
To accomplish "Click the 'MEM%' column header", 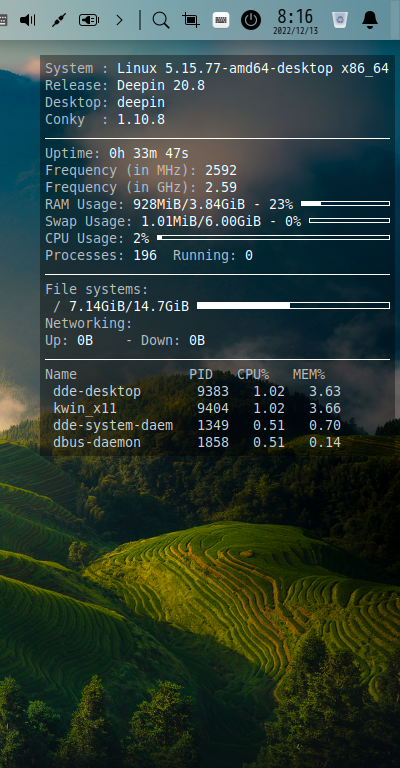I will (x=309, y=375).
